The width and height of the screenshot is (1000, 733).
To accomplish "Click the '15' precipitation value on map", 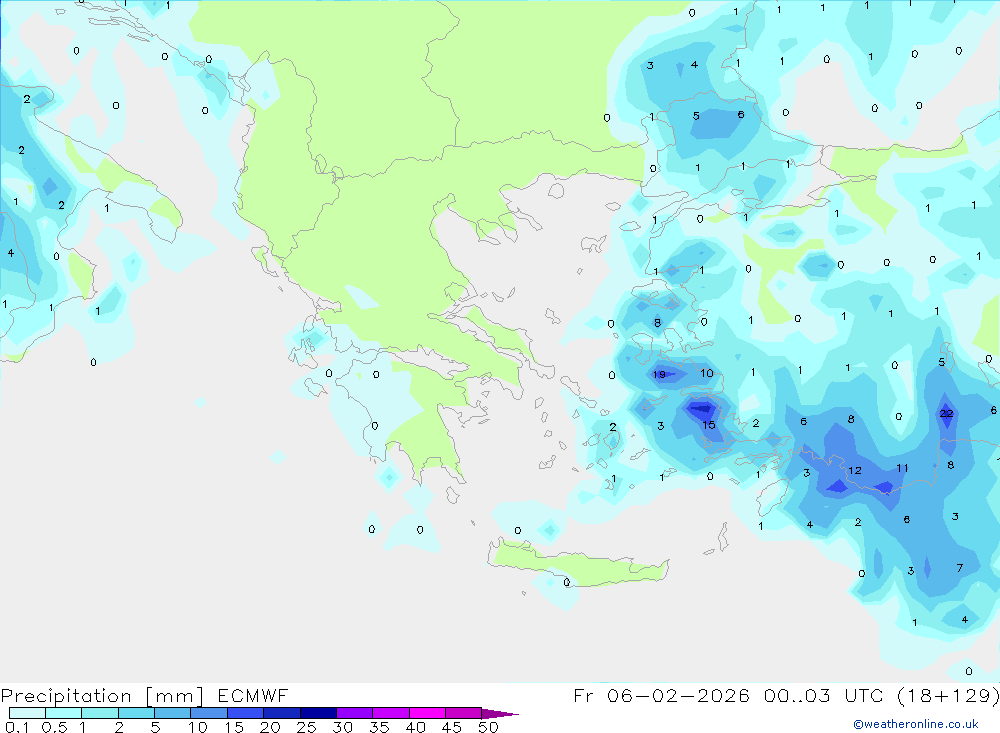I will (x=709, y=425).
